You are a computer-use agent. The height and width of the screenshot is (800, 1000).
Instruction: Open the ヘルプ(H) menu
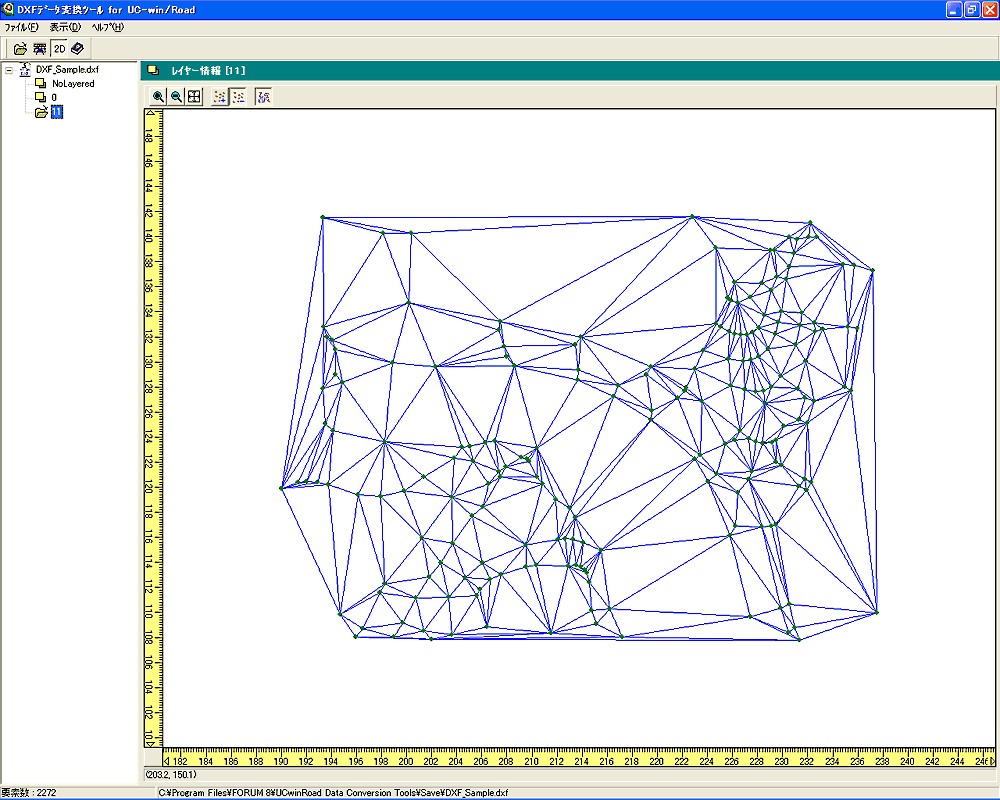tap(108, 27)
